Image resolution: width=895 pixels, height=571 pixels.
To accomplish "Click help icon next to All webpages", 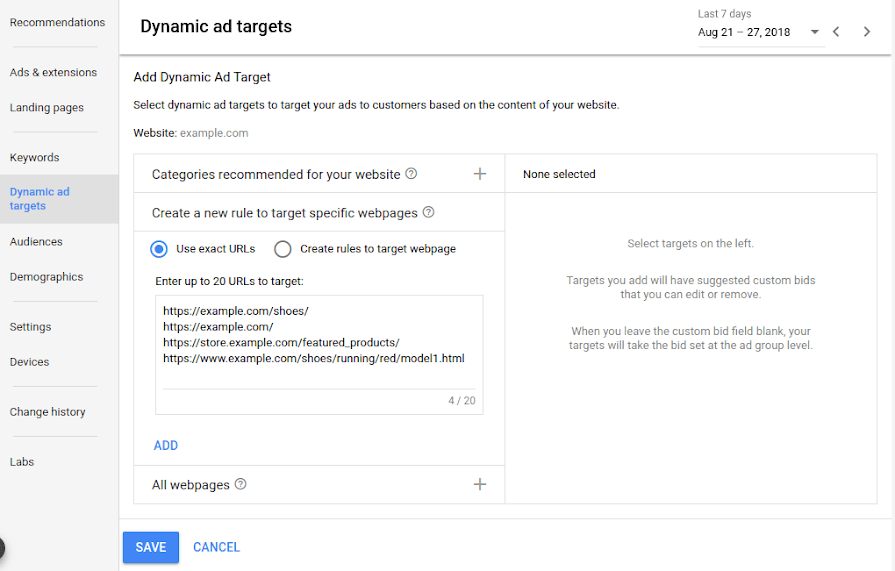I will coord(240,484).
